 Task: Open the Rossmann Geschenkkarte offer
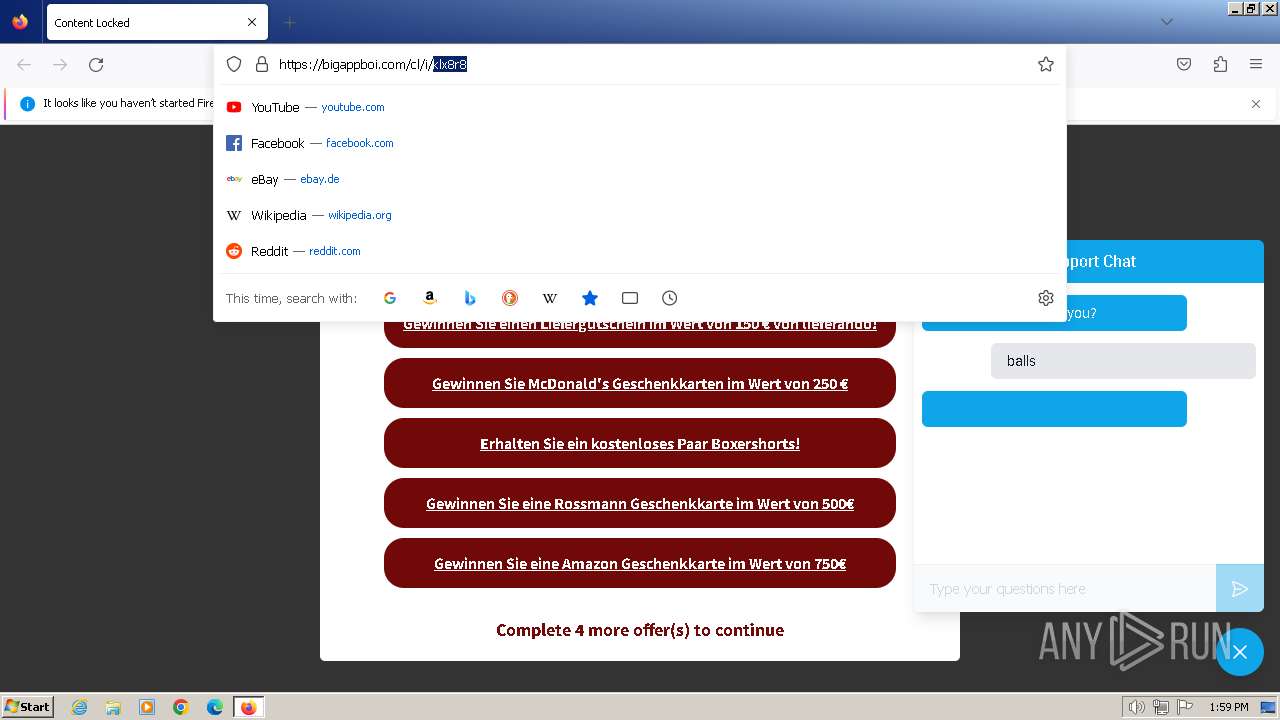point(640,503)
